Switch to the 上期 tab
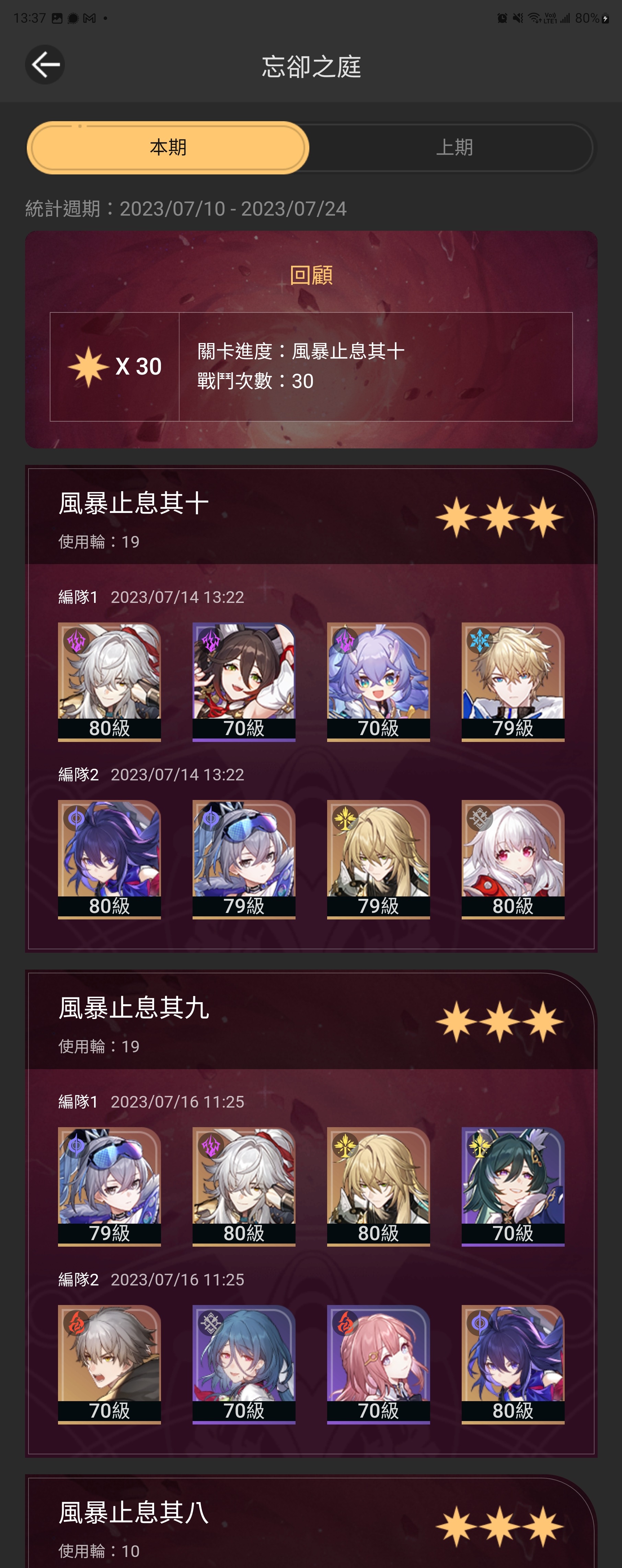The width and height of the screenshot is (622, 1568). [454, 147]
